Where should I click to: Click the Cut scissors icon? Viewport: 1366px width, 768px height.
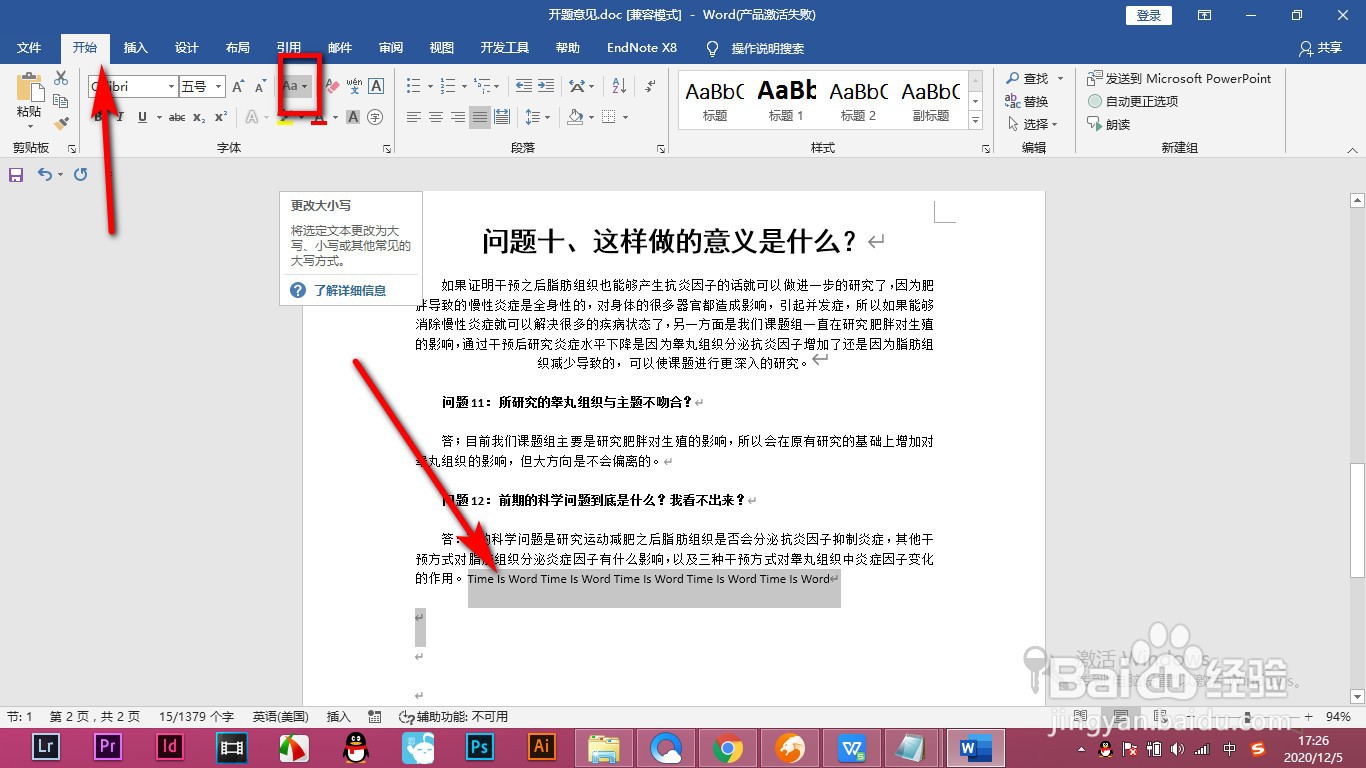coord(61,78)
